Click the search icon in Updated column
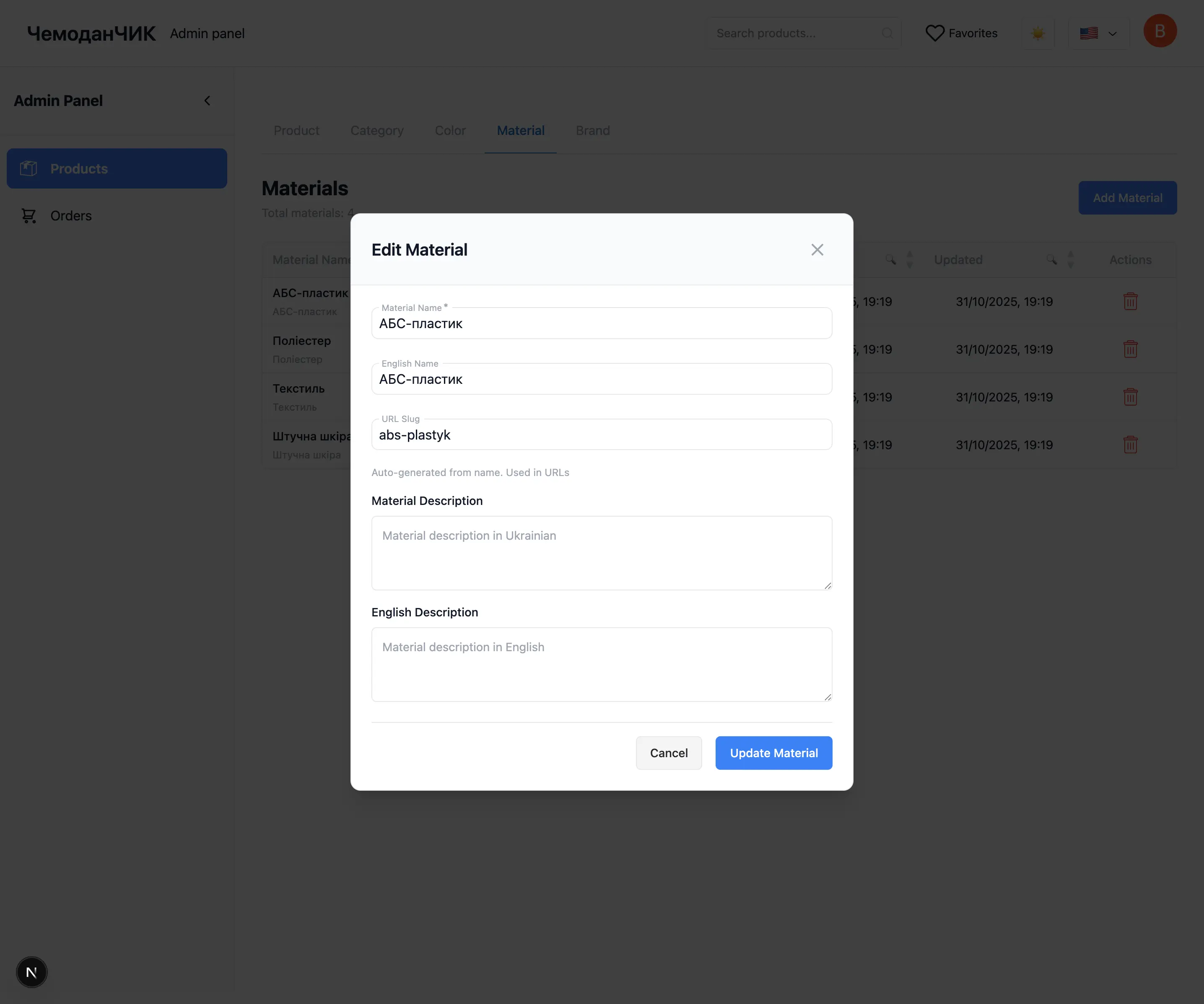The image size is (1204, 1004). pyautogui.click(x=1051, y=260)
